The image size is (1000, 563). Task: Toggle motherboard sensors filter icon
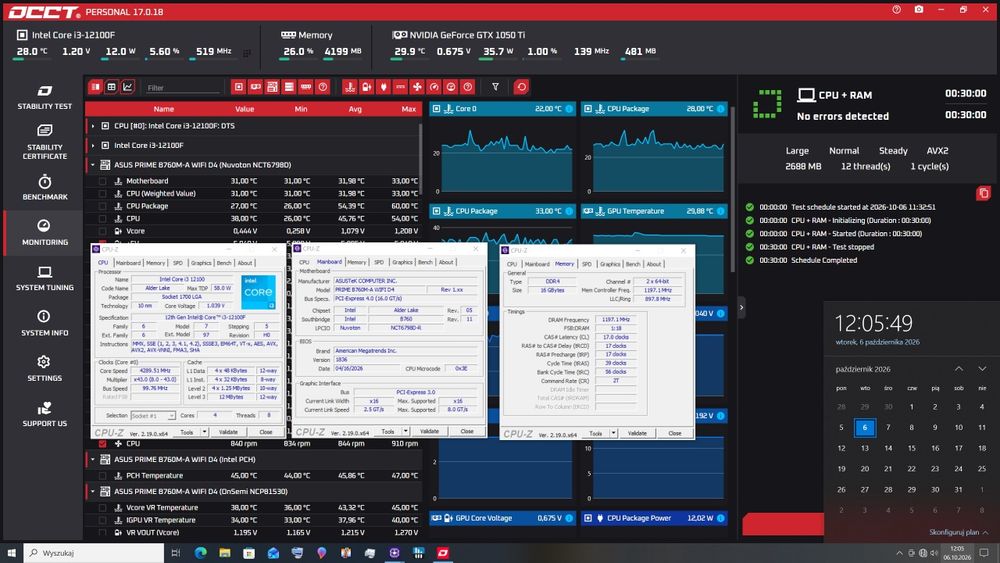click(x=272, y=87)
